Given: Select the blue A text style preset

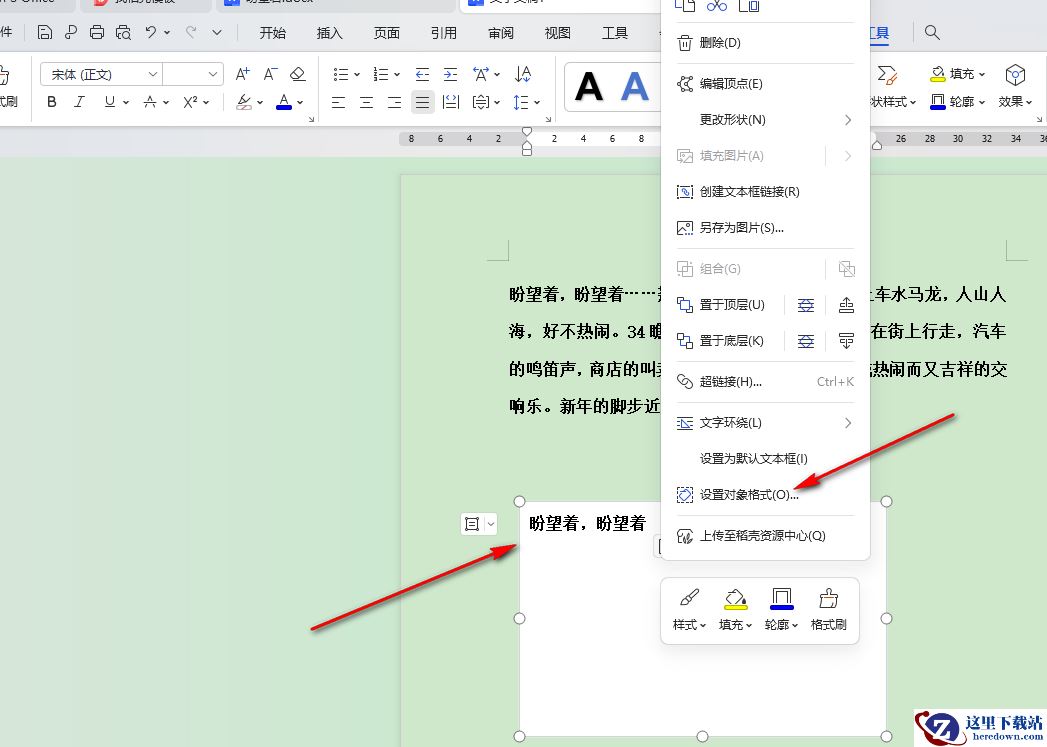Looking at the screenshot, I should [634, 86].
